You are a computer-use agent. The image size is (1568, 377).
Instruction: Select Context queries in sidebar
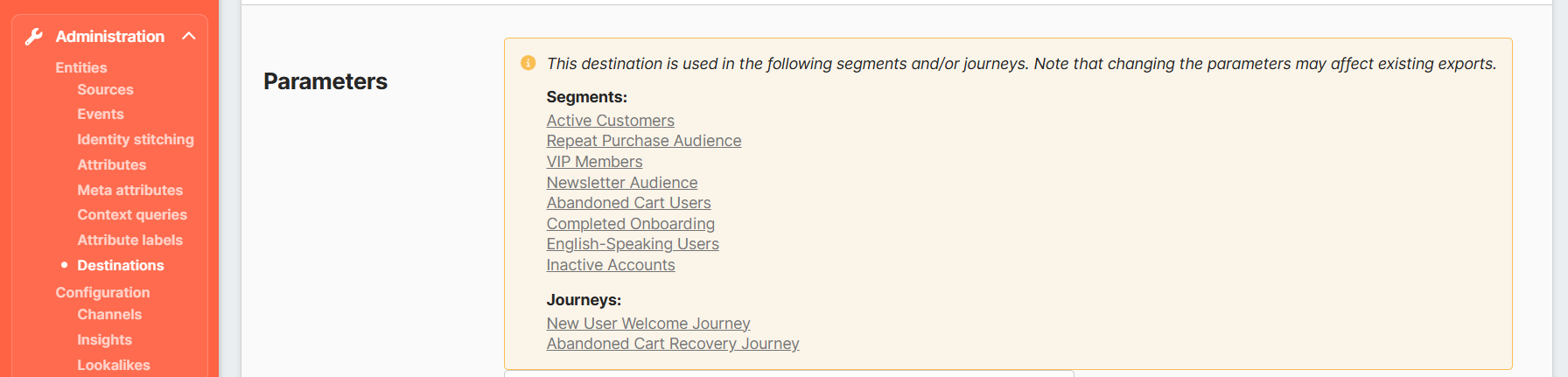pyautogui.click(x=131, y=214)
